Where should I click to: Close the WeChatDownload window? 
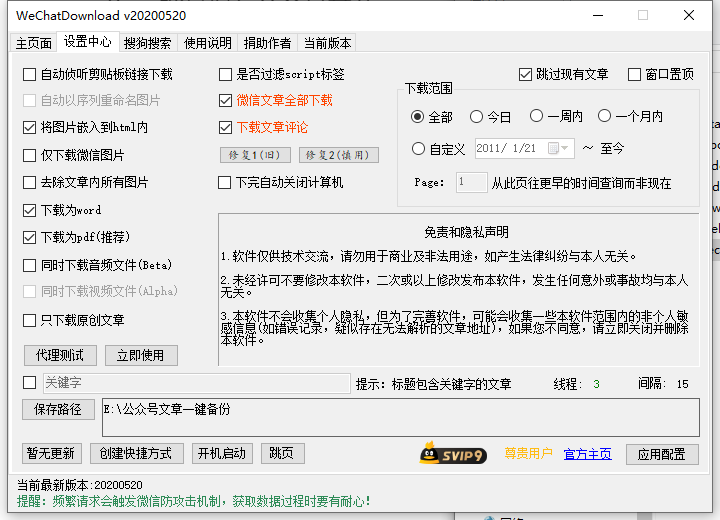click(689, 15)
